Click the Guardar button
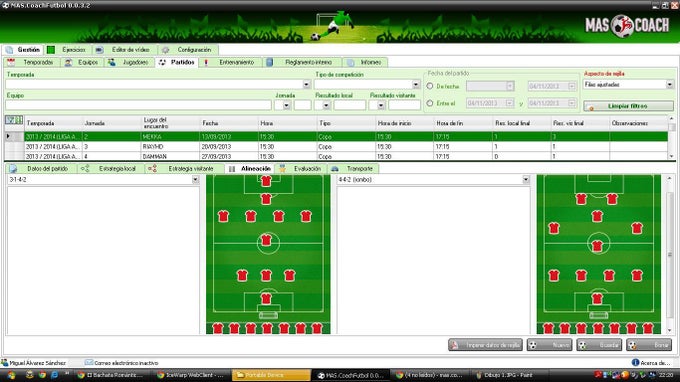The image size is (680, 382). click(599, 345)
